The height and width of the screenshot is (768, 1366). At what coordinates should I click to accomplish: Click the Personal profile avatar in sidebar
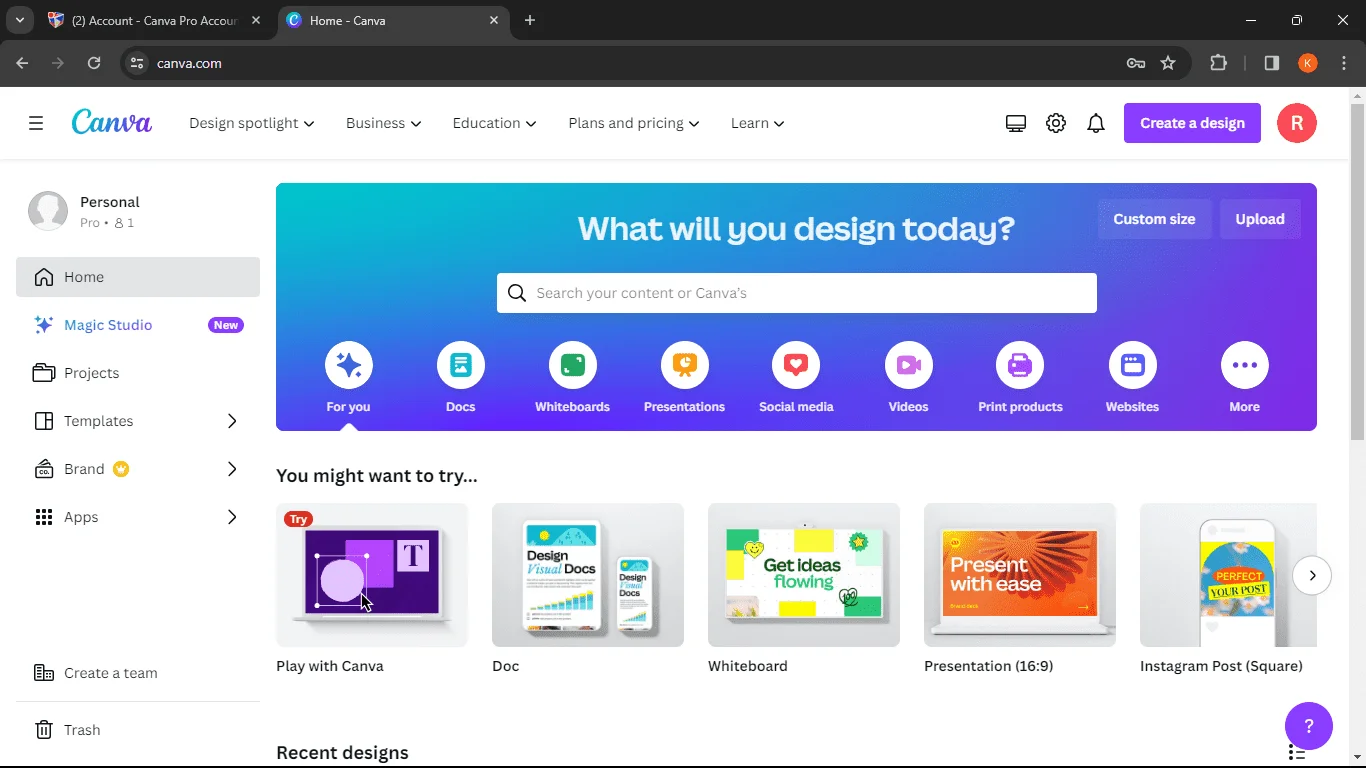[48, 211]
